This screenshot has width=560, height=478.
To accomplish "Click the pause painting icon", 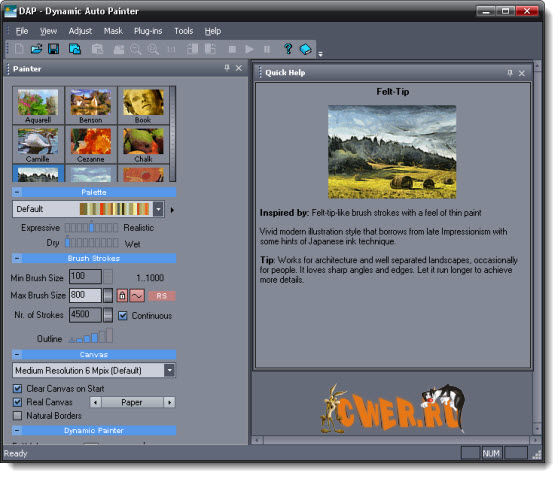I will [x=267, y=49].
